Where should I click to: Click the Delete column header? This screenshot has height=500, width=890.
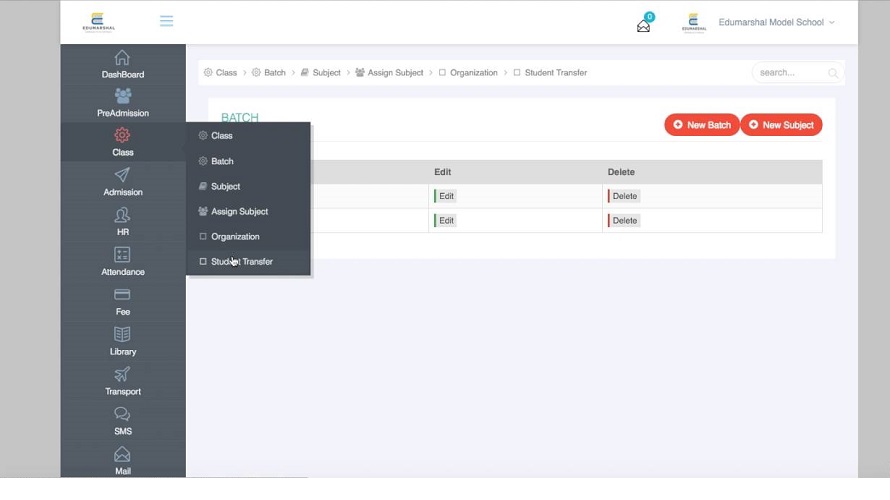point(621,172)
